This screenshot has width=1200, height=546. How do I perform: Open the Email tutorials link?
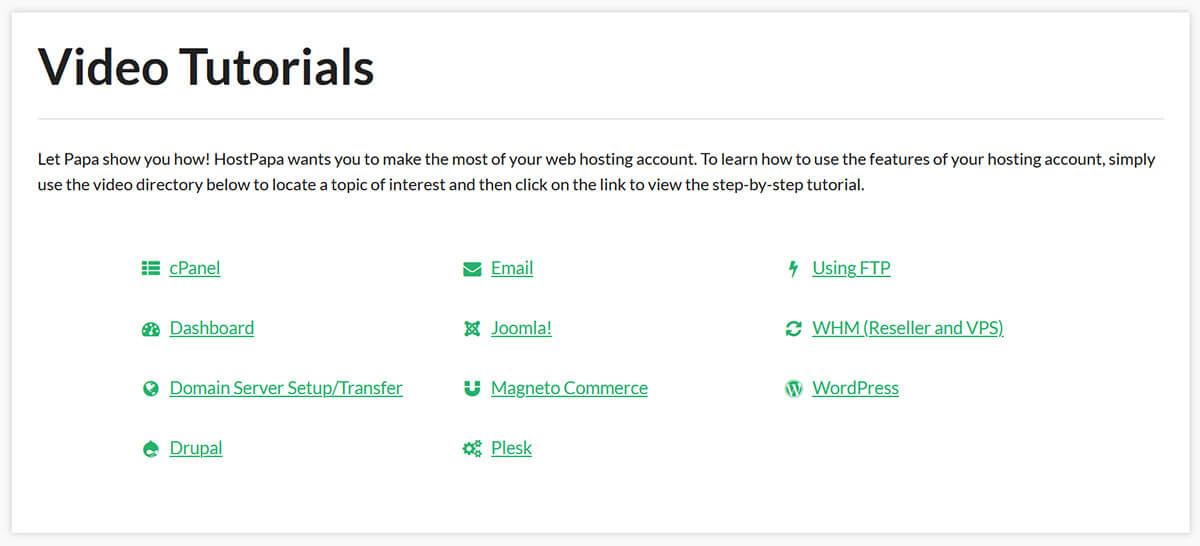[x=512, y=268]
